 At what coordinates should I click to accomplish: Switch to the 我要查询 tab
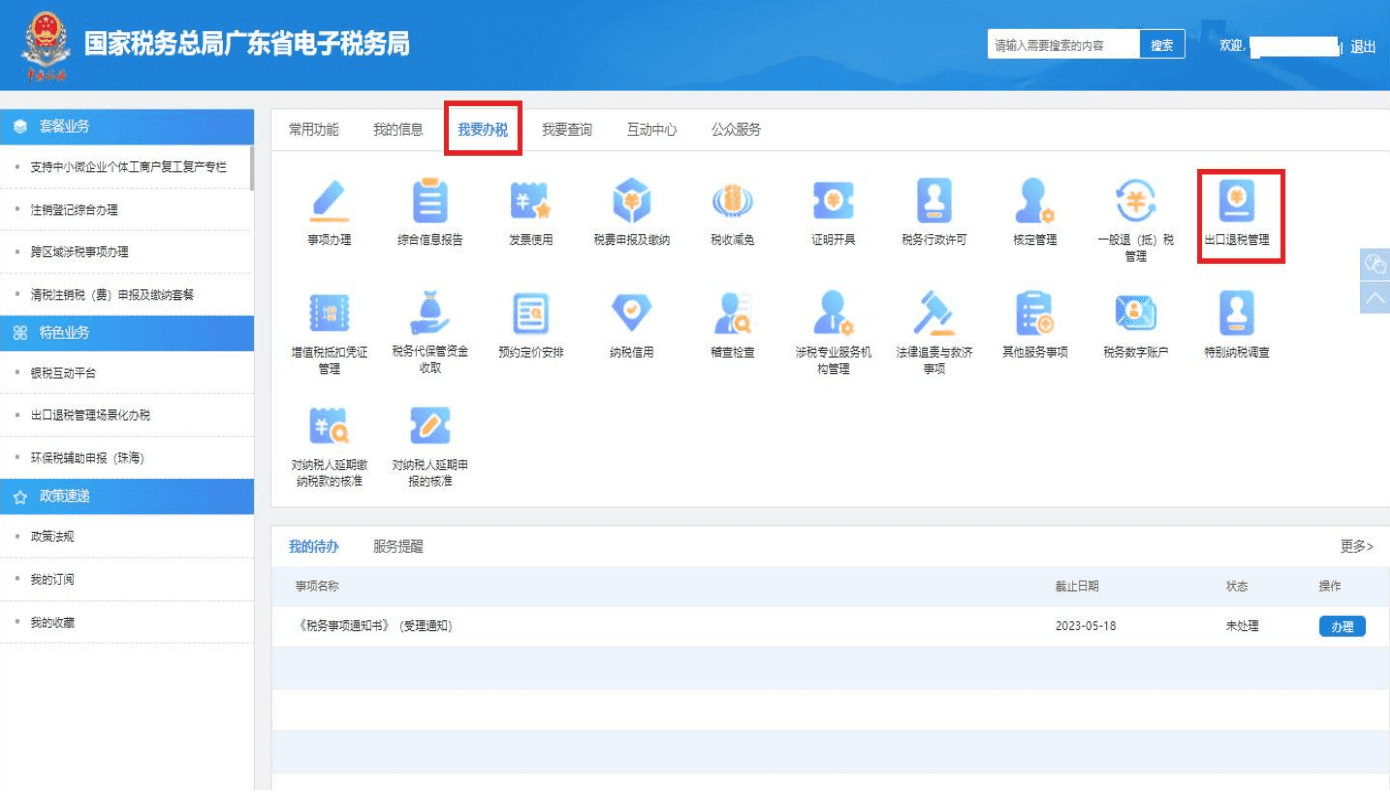(x=567, y=130)
